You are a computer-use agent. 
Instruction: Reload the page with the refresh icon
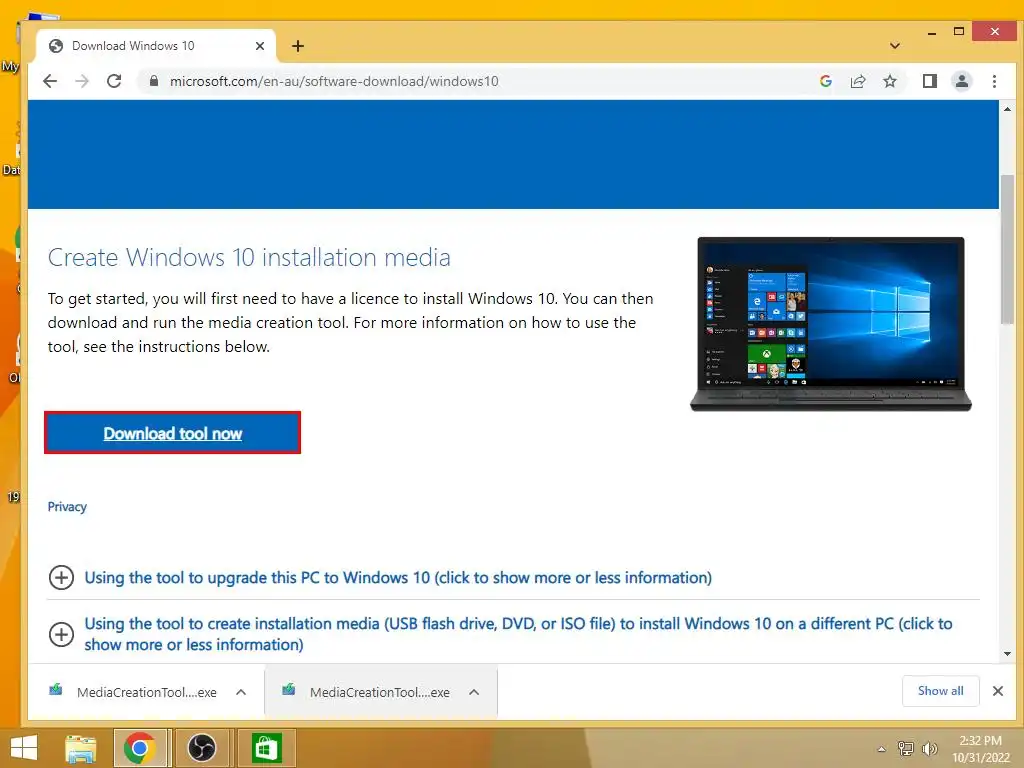[114, 81]
